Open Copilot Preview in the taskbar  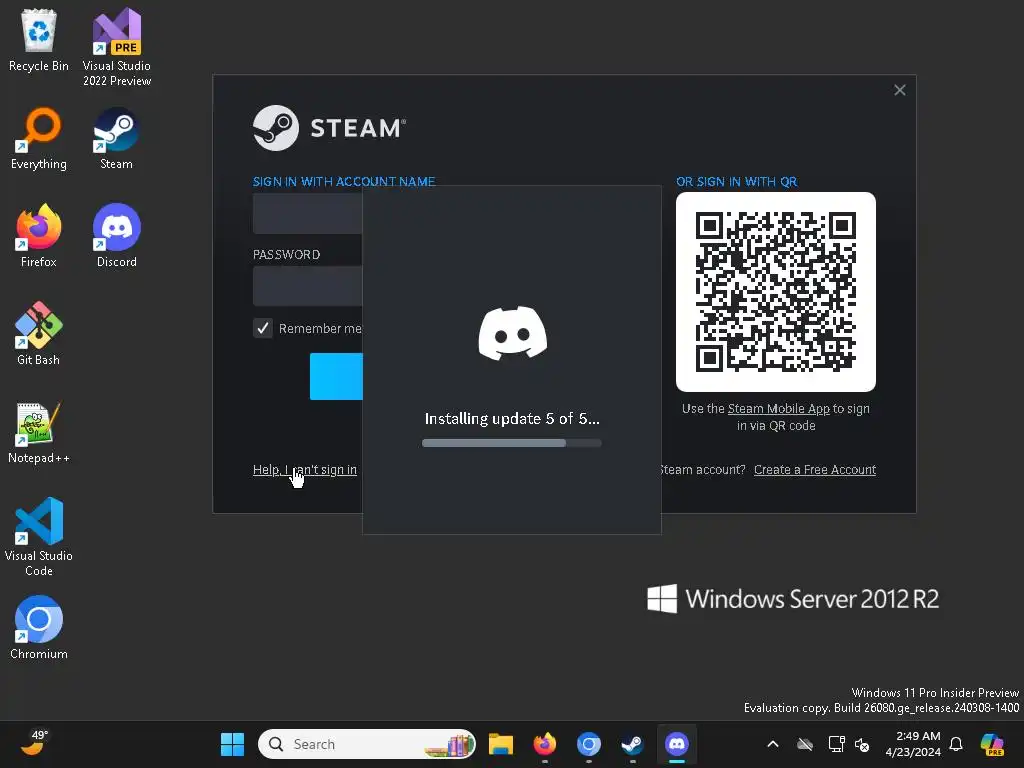point(992,744)
